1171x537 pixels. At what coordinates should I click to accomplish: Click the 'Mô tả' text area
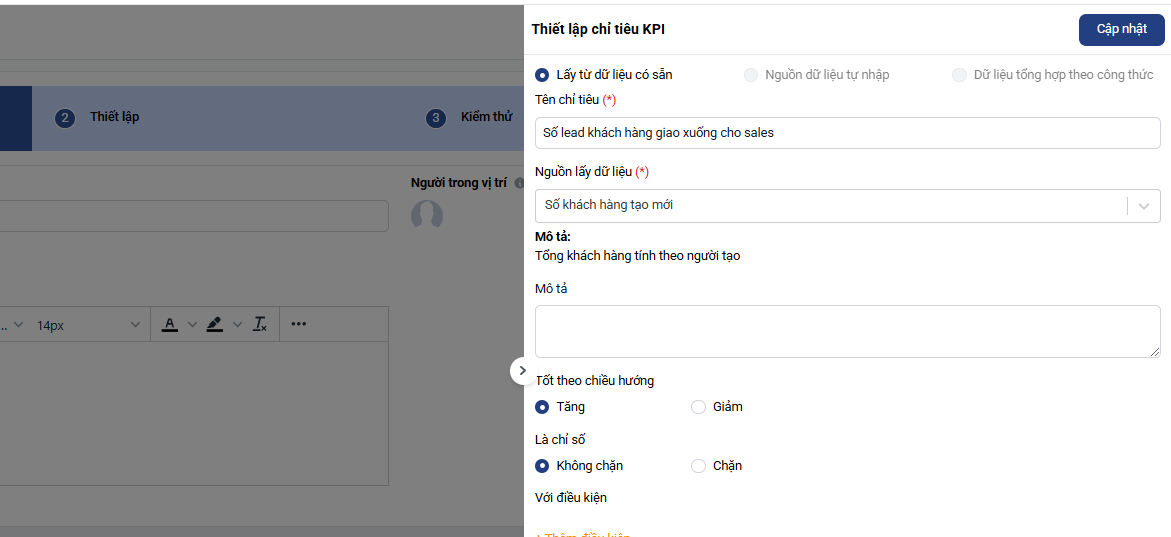click(x=847, y=331)
